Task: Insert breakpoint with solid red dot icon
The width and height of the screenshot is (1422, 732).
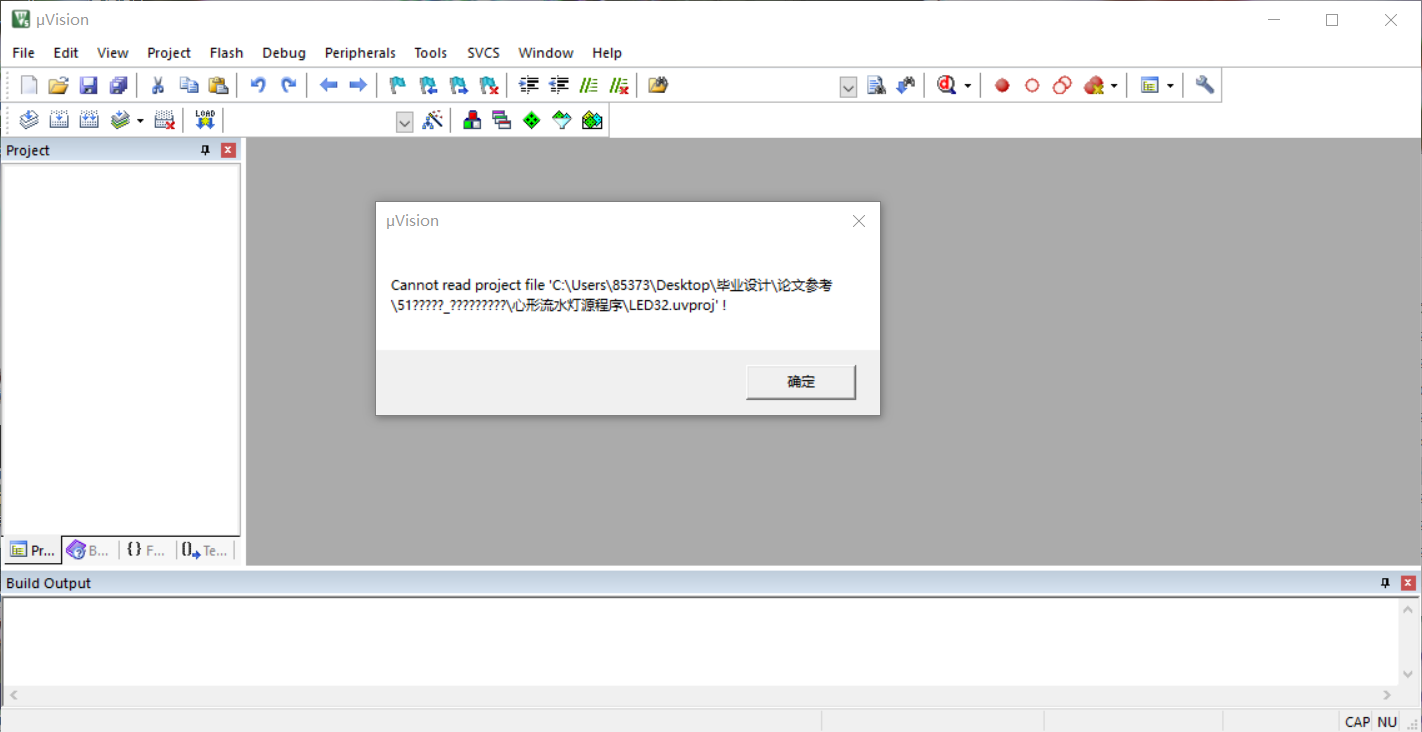Action: 1002,86
